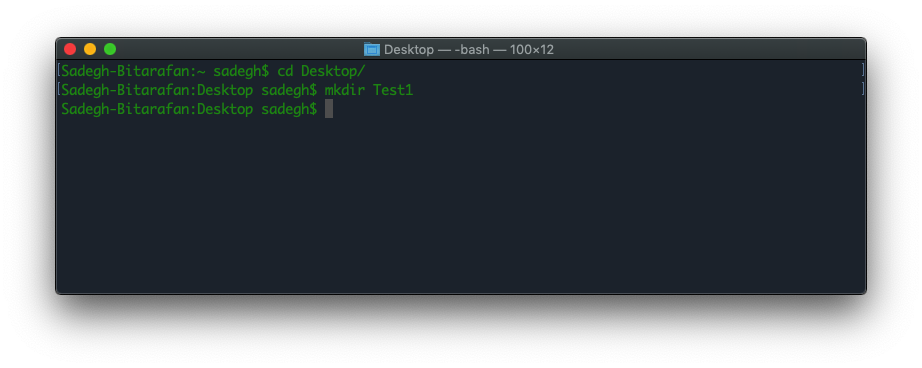Click the Desktop folder icon in title bar

click(x=372, y=49)
